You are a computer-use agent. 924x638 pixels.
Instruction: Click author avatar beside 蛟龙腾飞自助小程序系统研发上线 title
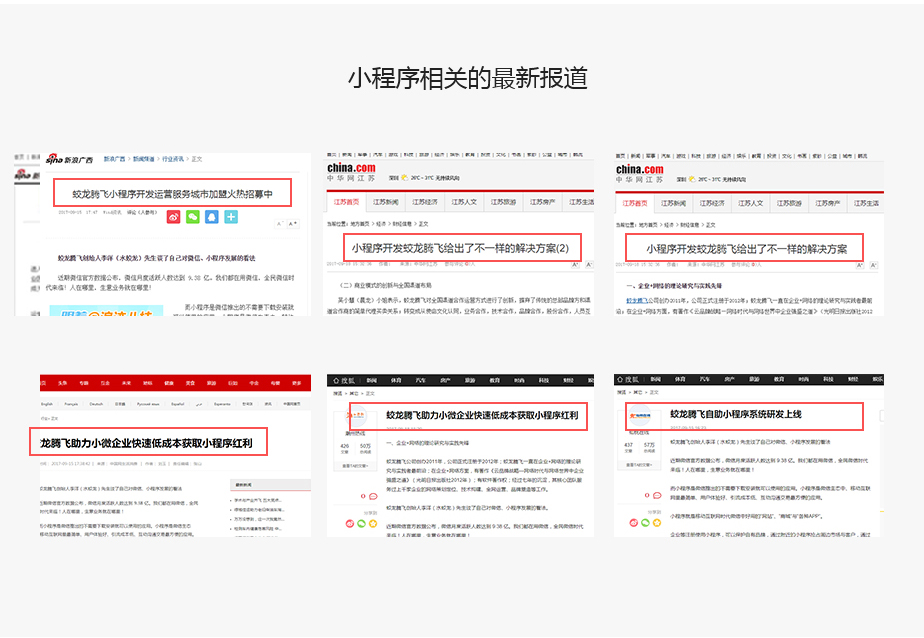click(641, 415)
